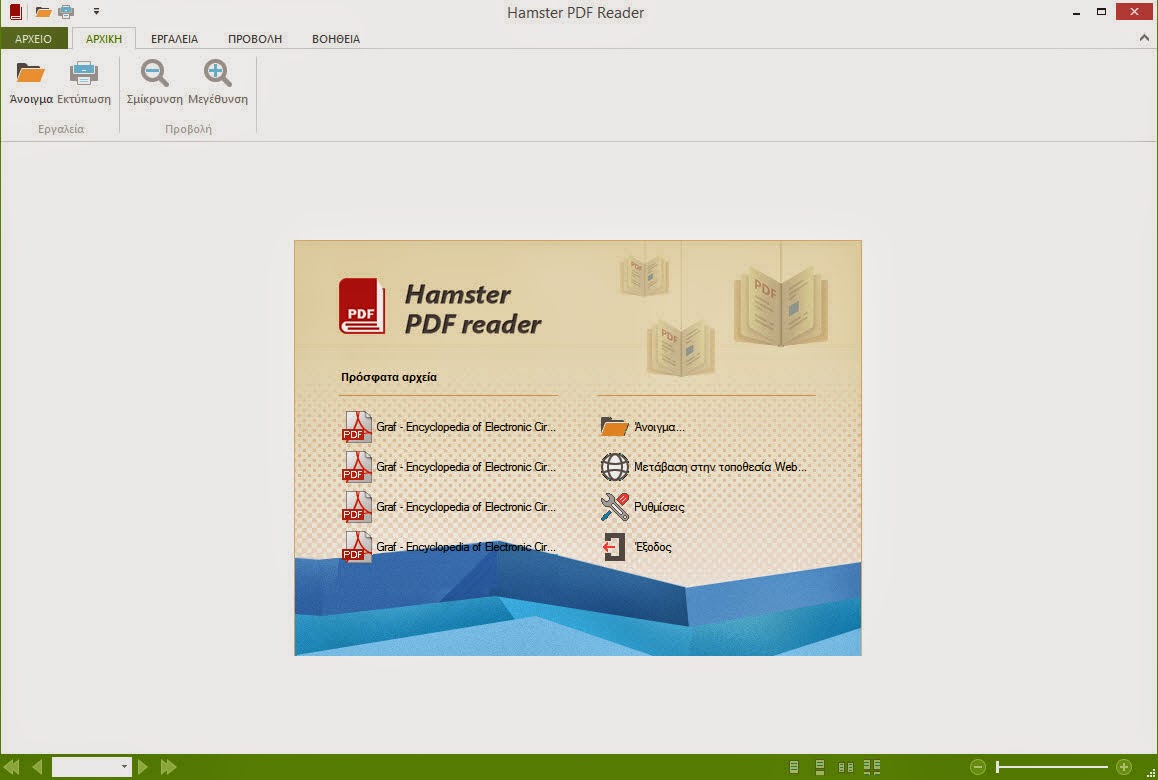Click the Μεγέθυνση zoom in magnifier
This screenshot has height=780, width=1158.
click(217, 73)
